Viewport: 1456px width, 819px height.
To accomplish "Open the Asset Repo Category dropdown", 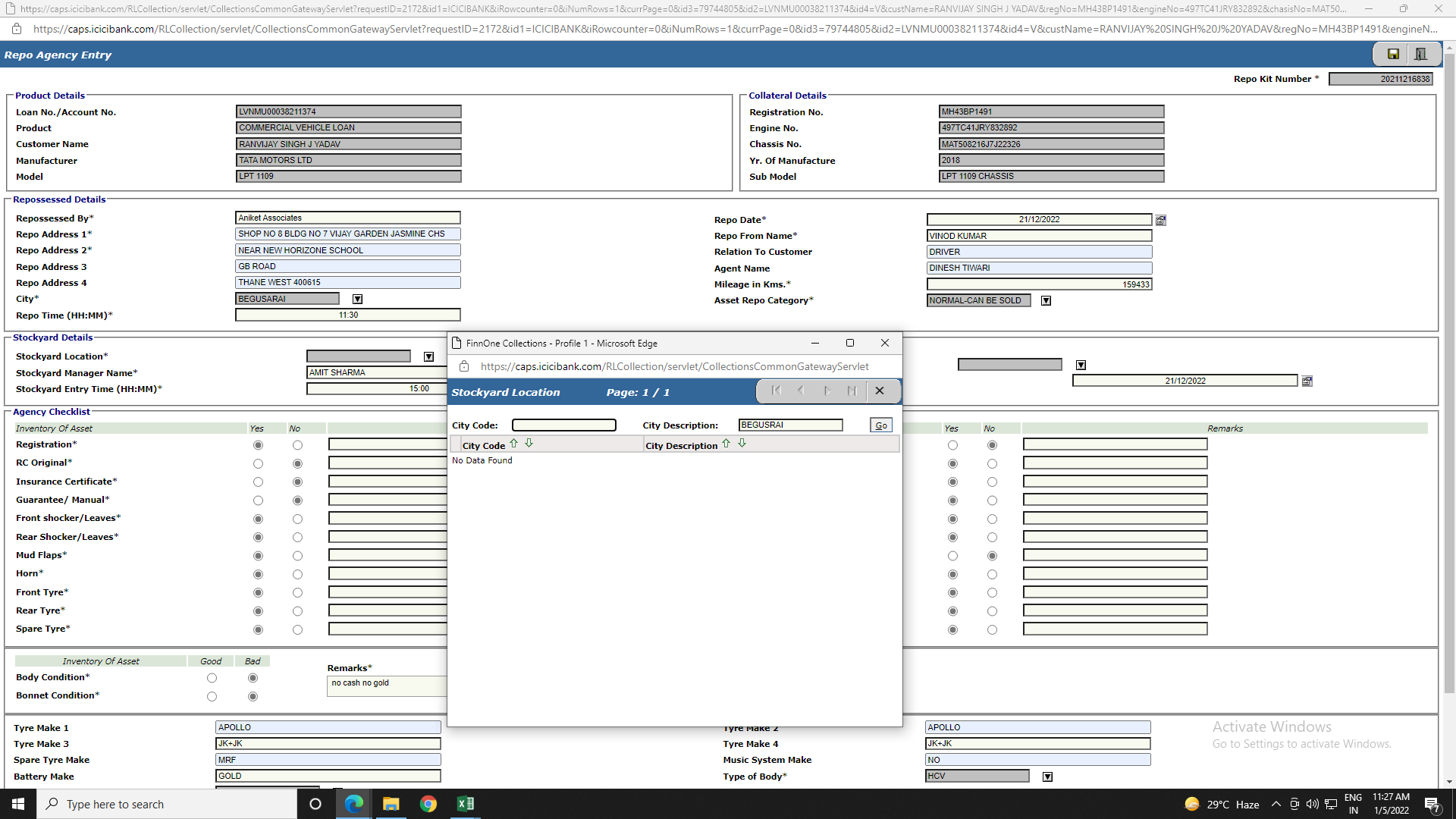I will [1046, 301].
